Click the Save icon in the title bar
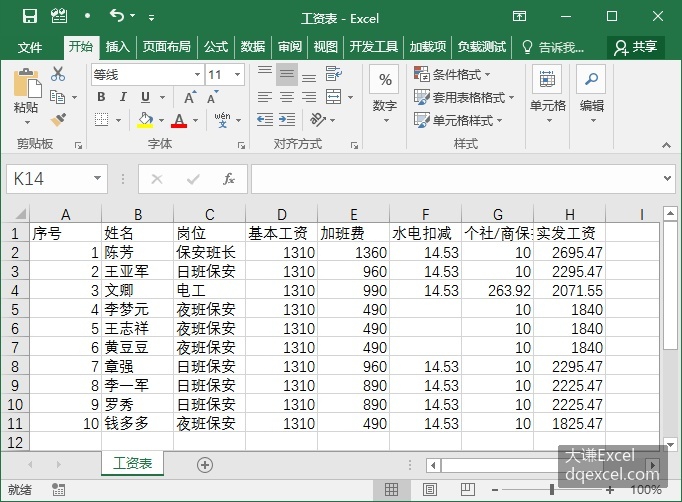Viewport: 682px width, 502px height. pos(30,17)
